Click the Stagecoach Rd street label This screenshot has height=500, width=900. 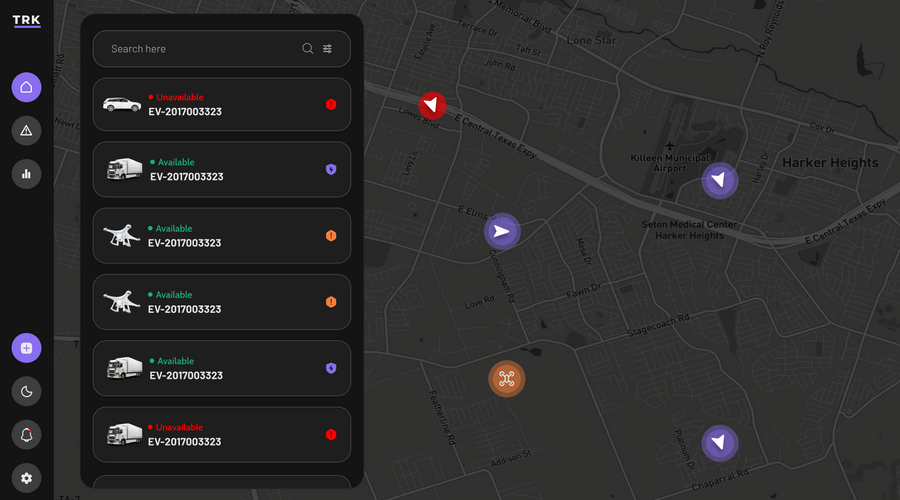click(x=658, y=325)
